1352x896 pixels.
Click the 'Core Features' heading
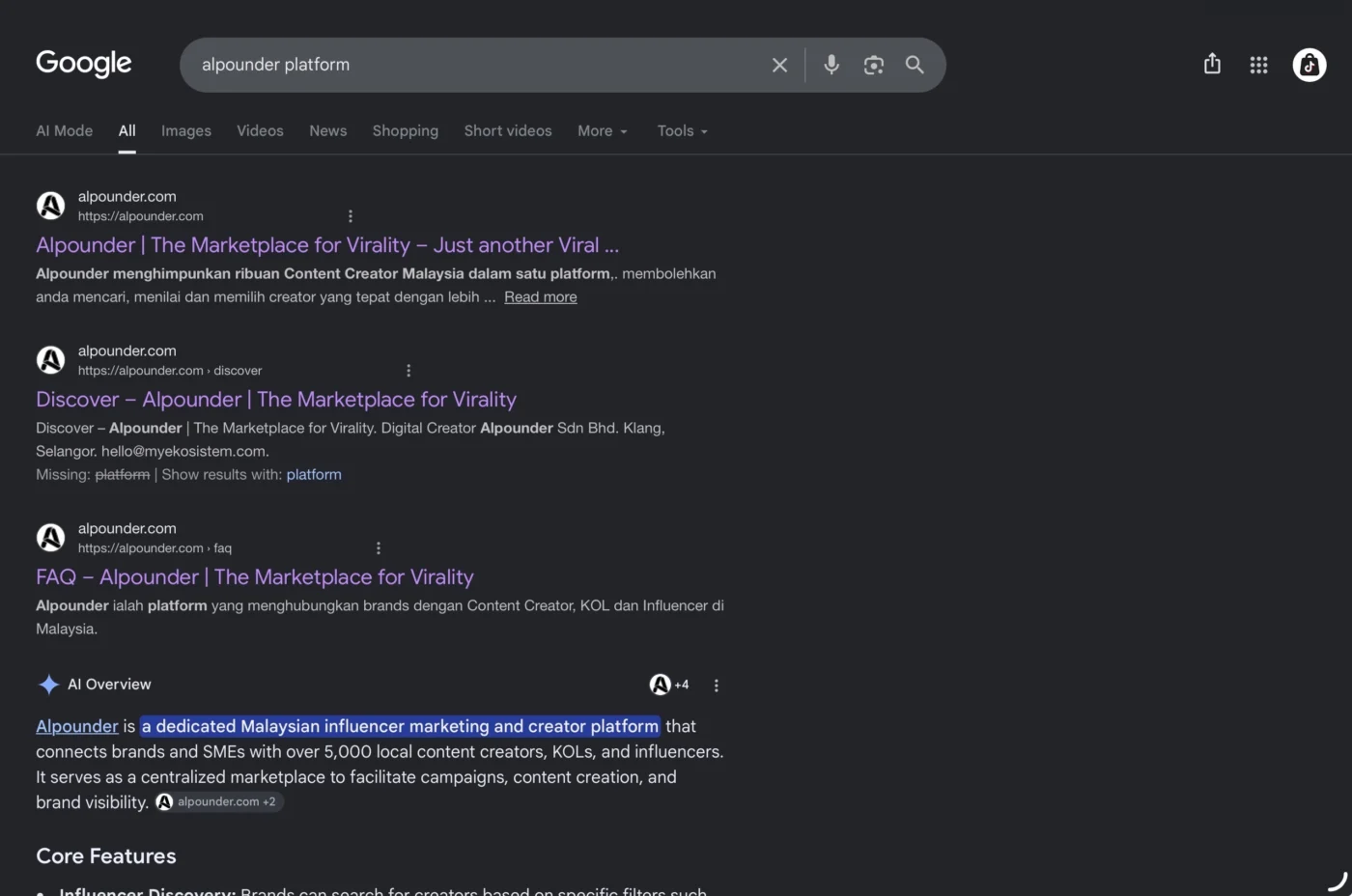pyautogui.click(x=106, y=856)
